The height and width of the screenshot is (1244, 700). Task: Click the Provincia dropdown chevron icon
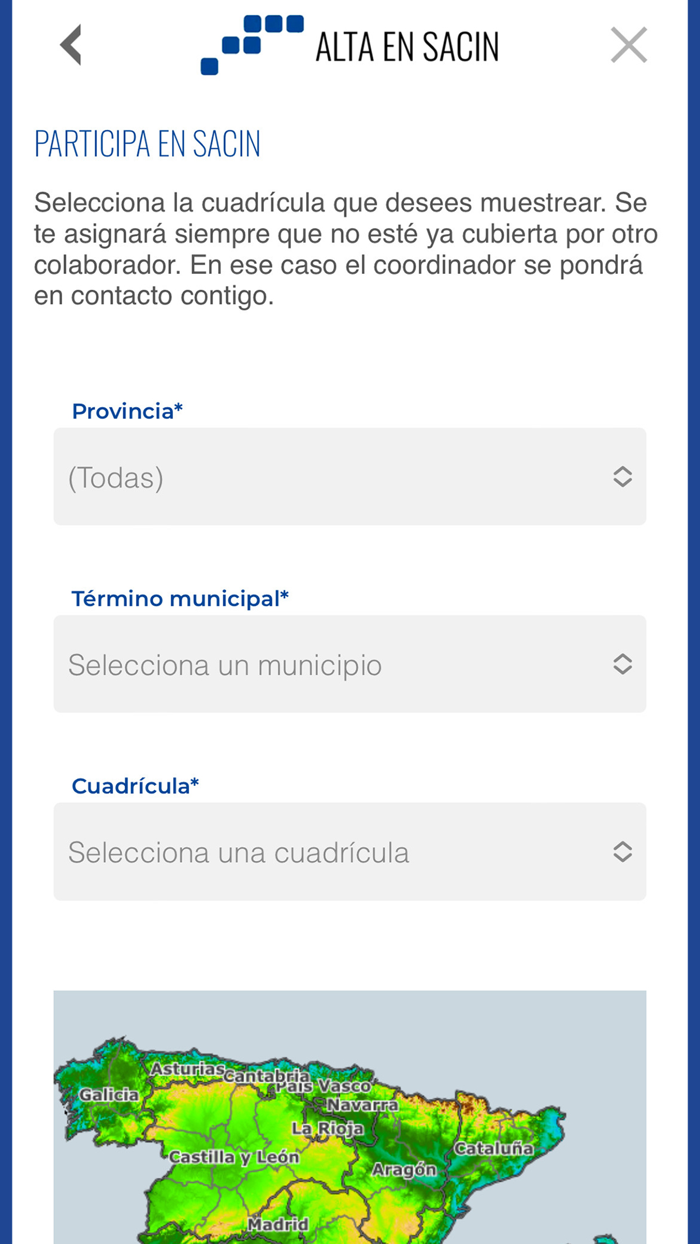[621, 477]
